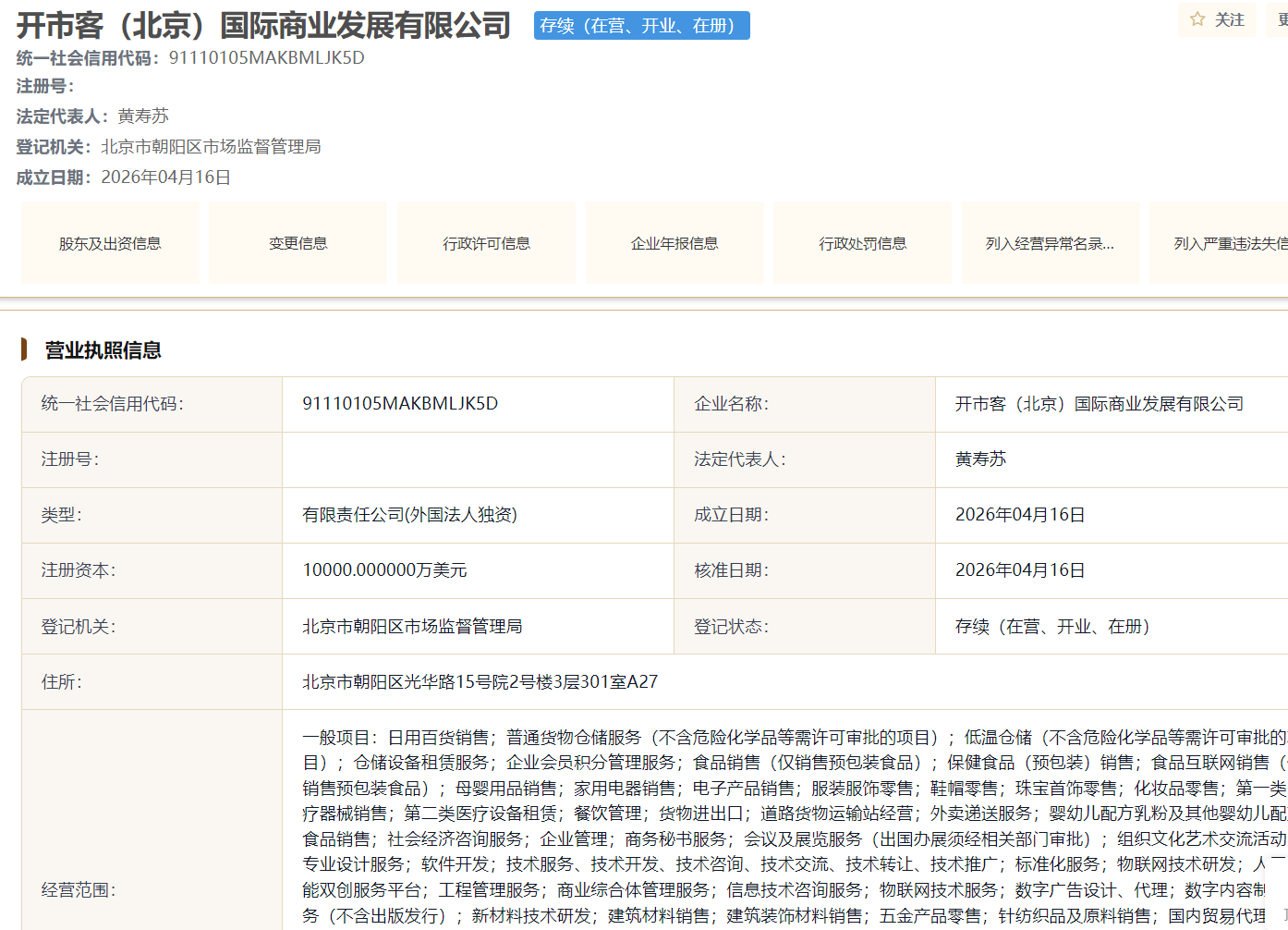Open the 股东及出资信息 tab
The width and height of the screenshot is (1288, 930).
tap(109, 242)
